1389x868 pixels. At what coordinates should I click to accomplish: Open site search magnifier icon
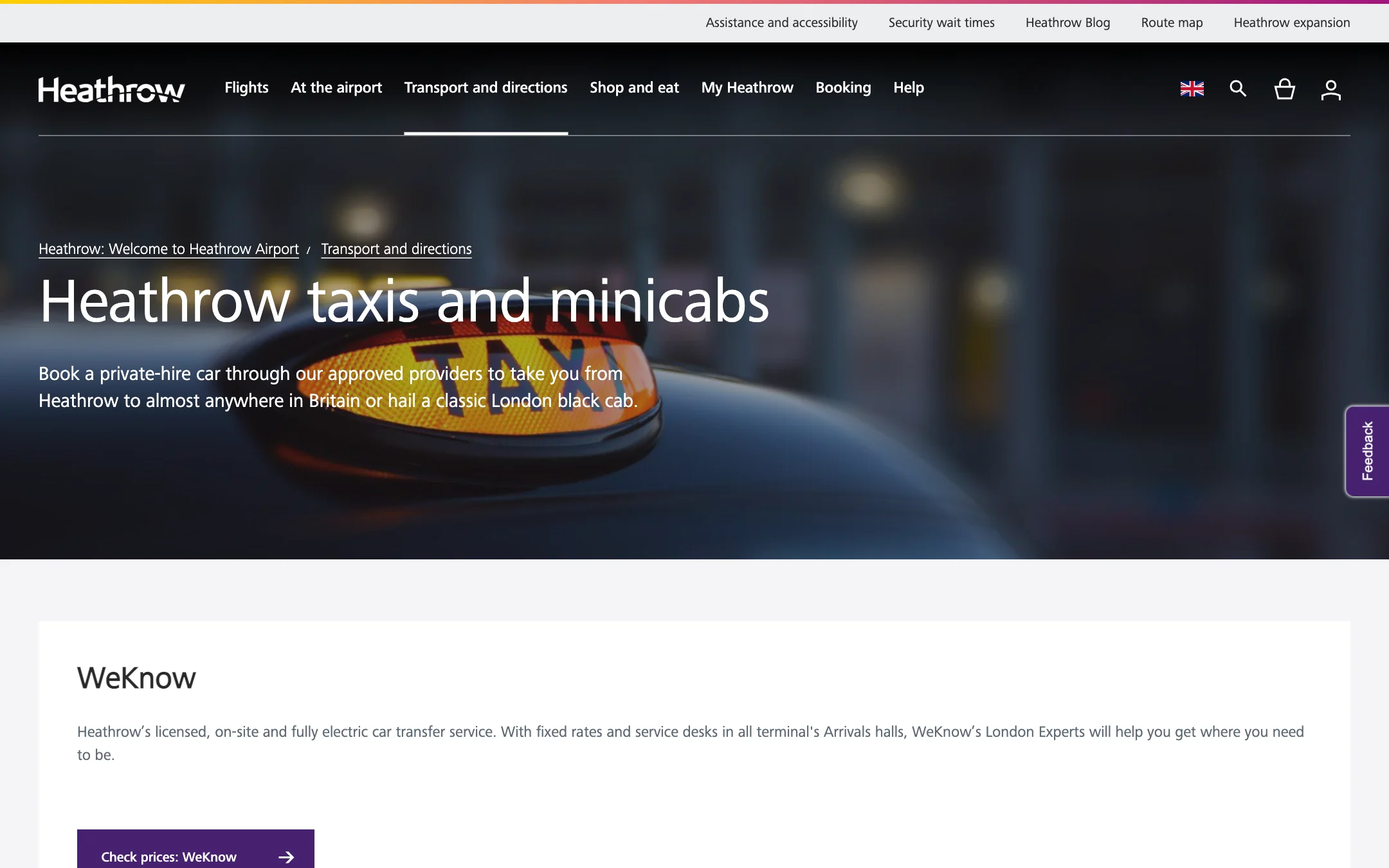1238,89
